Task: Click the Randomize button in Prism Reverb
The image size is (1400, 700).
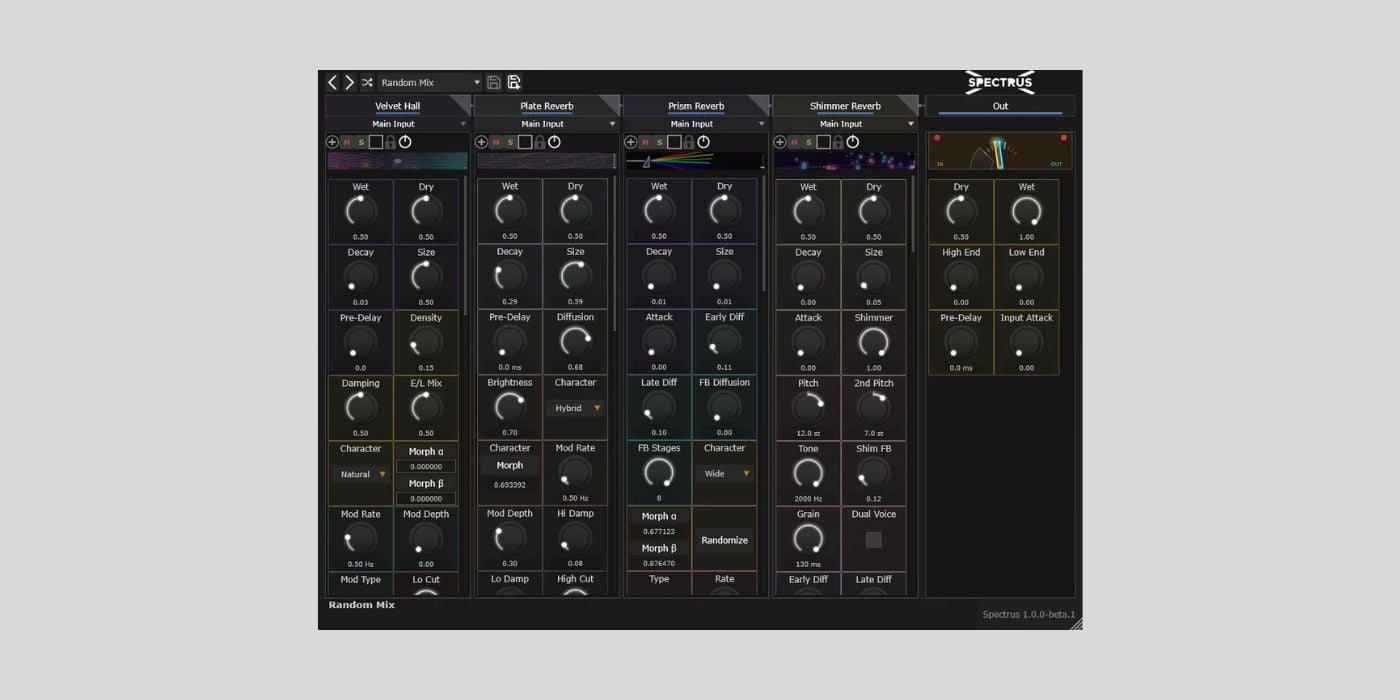Action: 724,540
